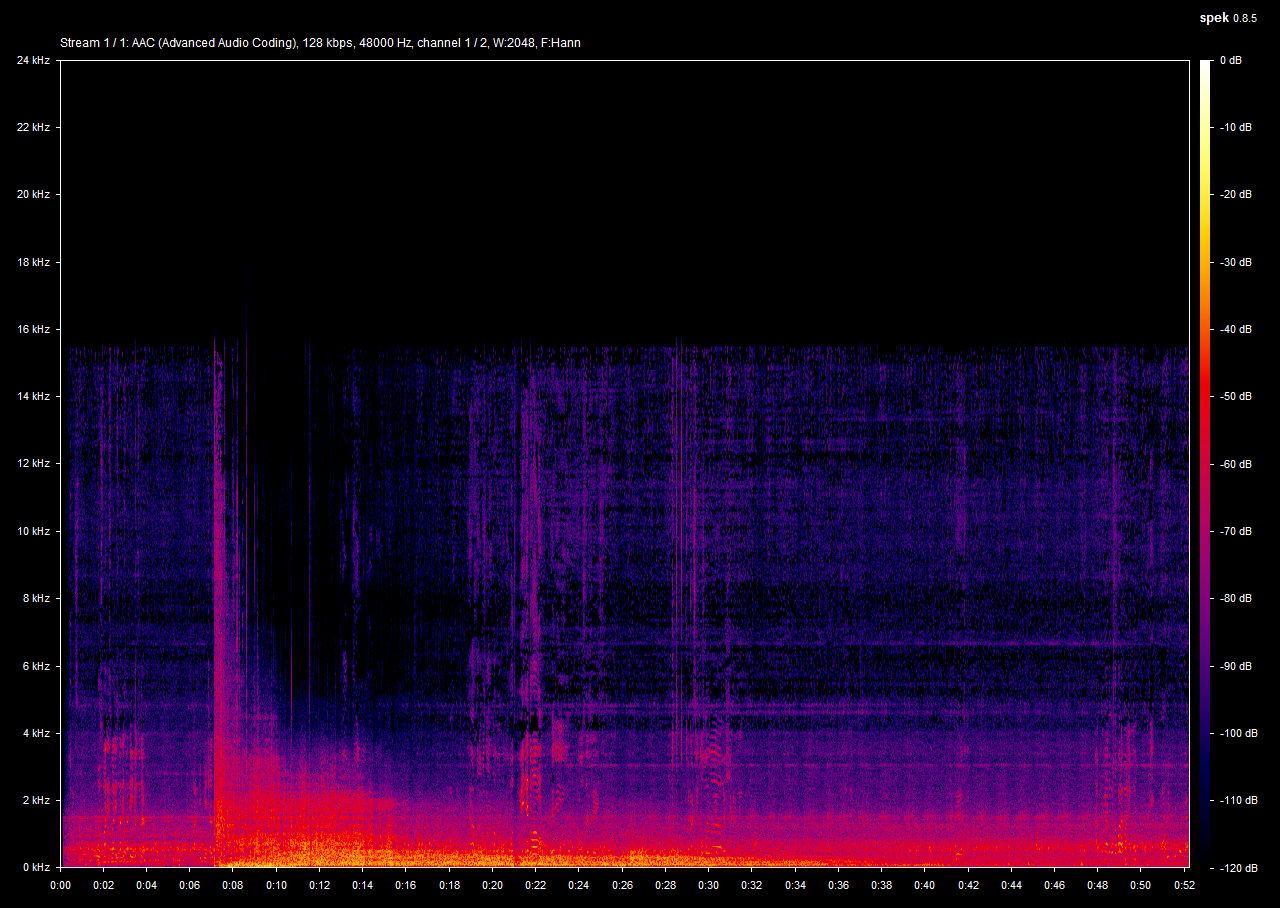Select the -80 dB scale label
This screenshot has height=908, width=1280.
(x=1234, y=598)
